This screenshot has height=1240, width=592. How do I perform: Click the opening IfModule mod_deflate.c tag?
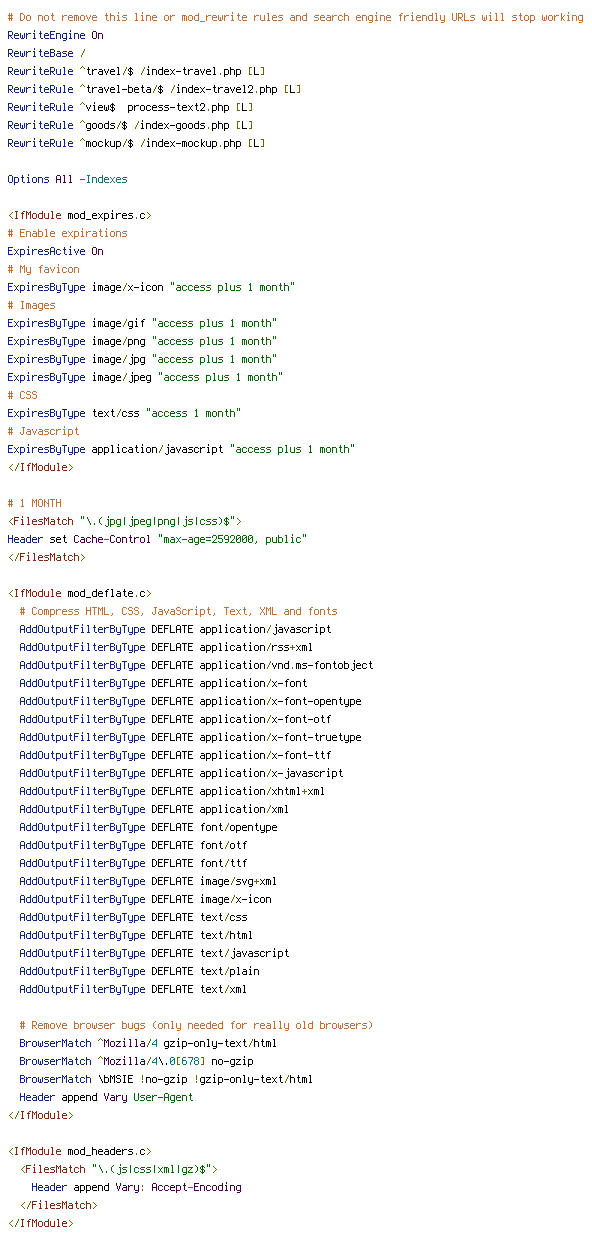click(79, 593)
